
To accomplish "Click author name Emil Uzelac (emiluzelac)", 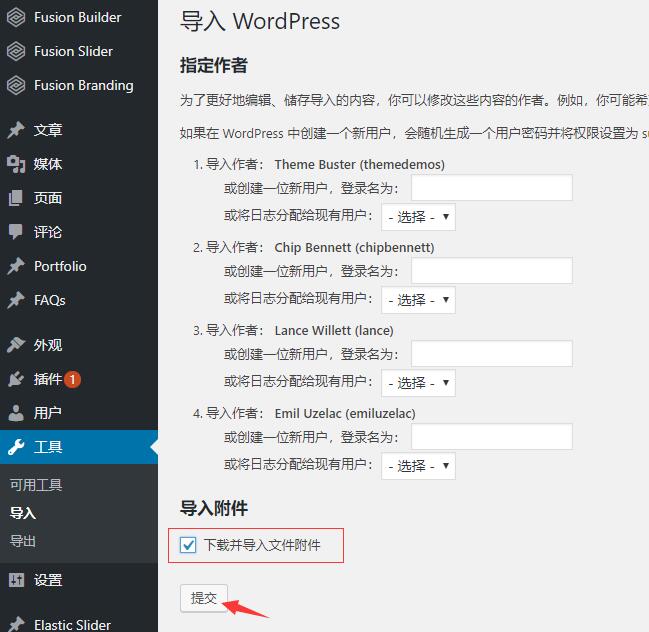I will (x=345, y=413).
